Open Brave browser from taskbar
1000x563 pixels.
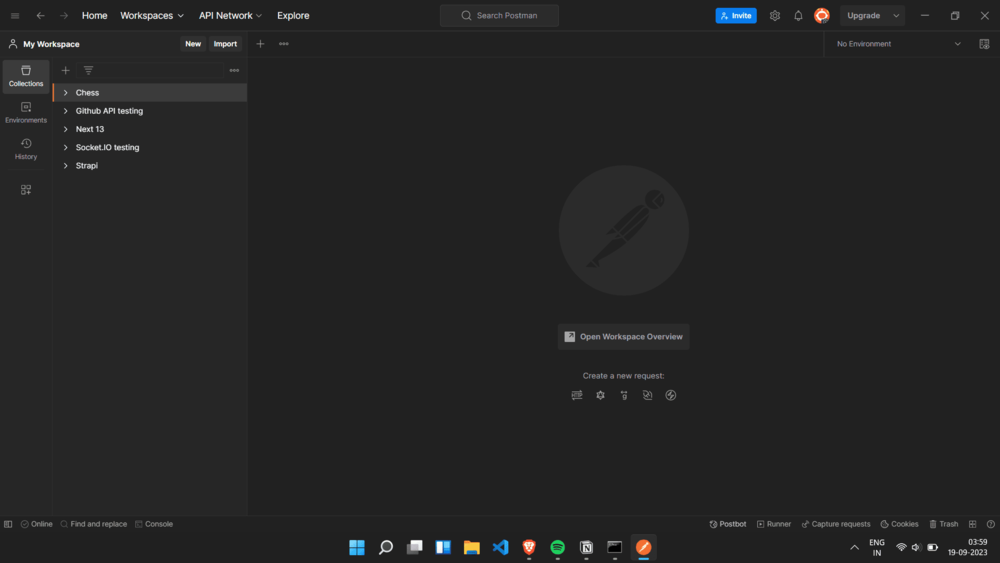point(529,547)
